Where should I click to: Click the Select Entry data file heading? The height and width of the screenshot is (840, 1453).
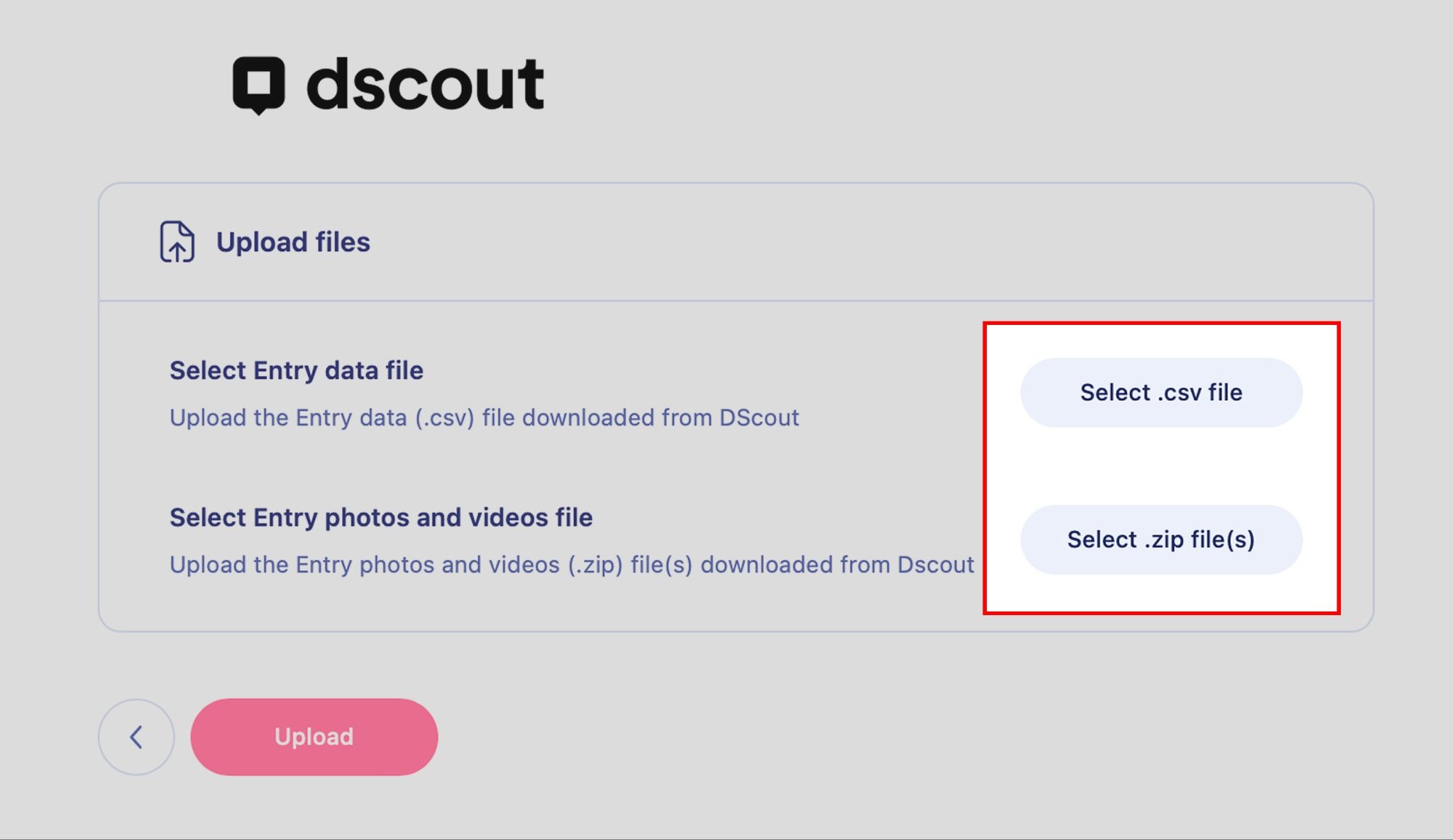click(x=296, y=370)
